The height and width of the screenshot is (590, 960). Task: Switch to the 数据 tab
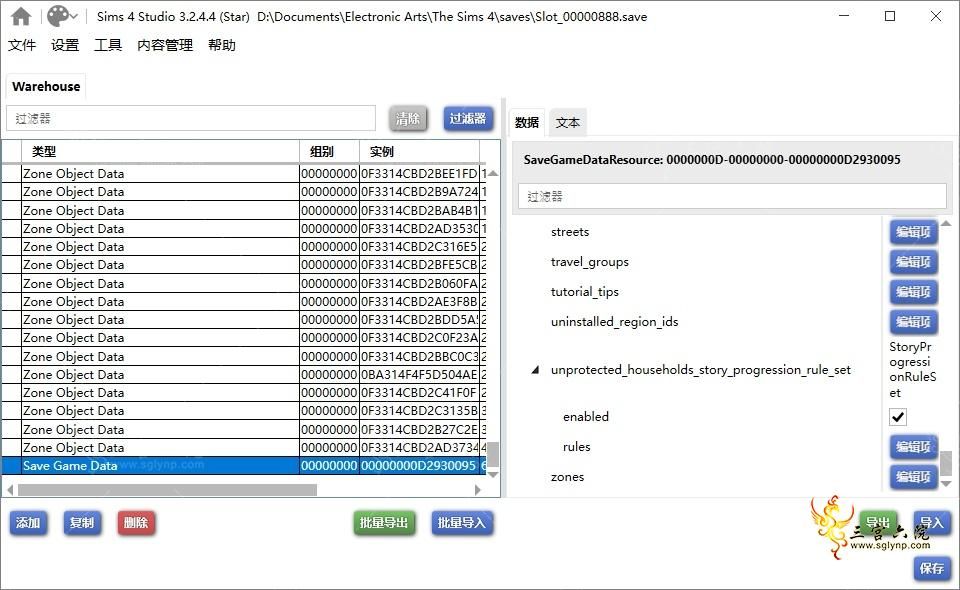527,122
